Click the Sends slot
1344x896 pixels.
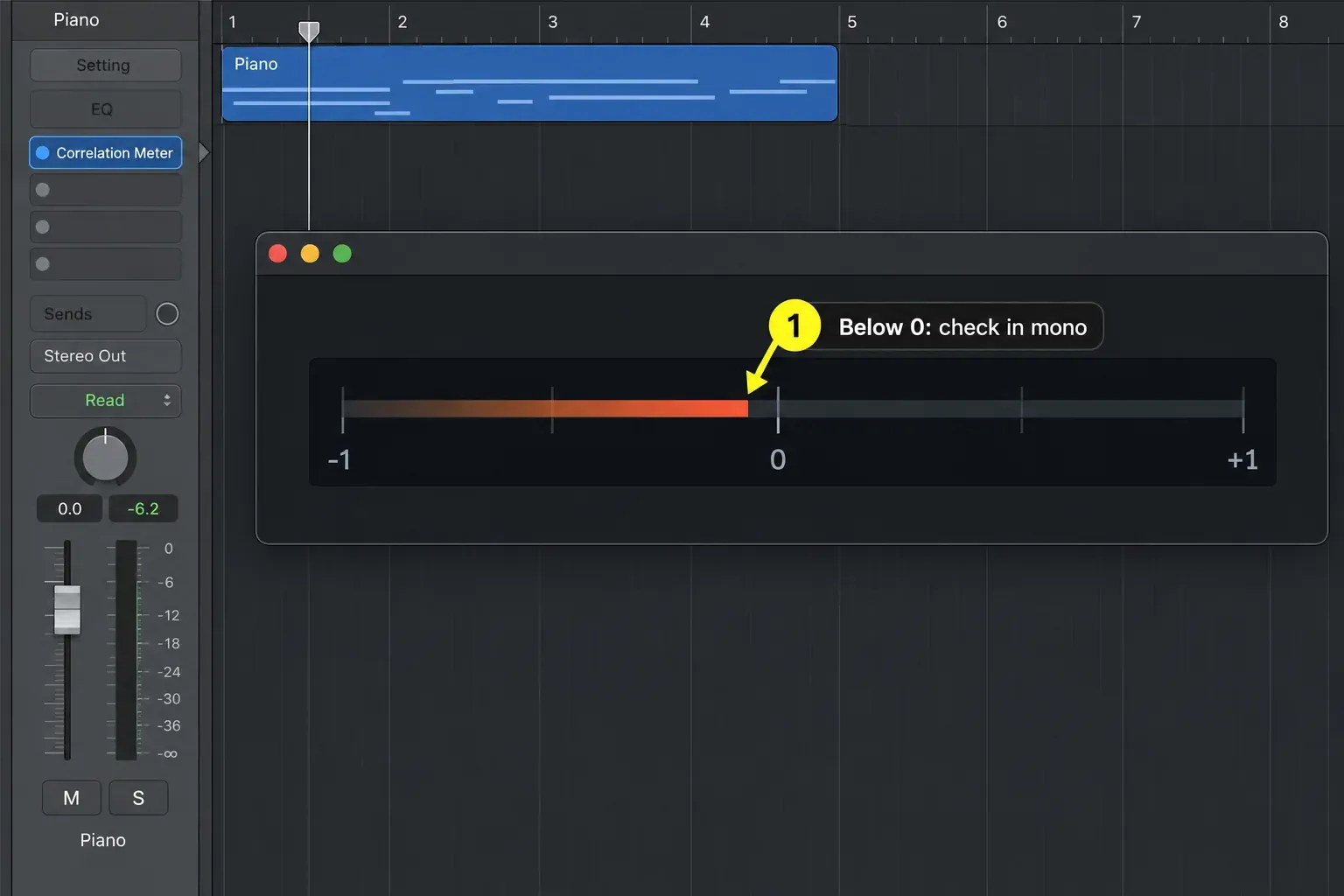click(x=88, y=314)
